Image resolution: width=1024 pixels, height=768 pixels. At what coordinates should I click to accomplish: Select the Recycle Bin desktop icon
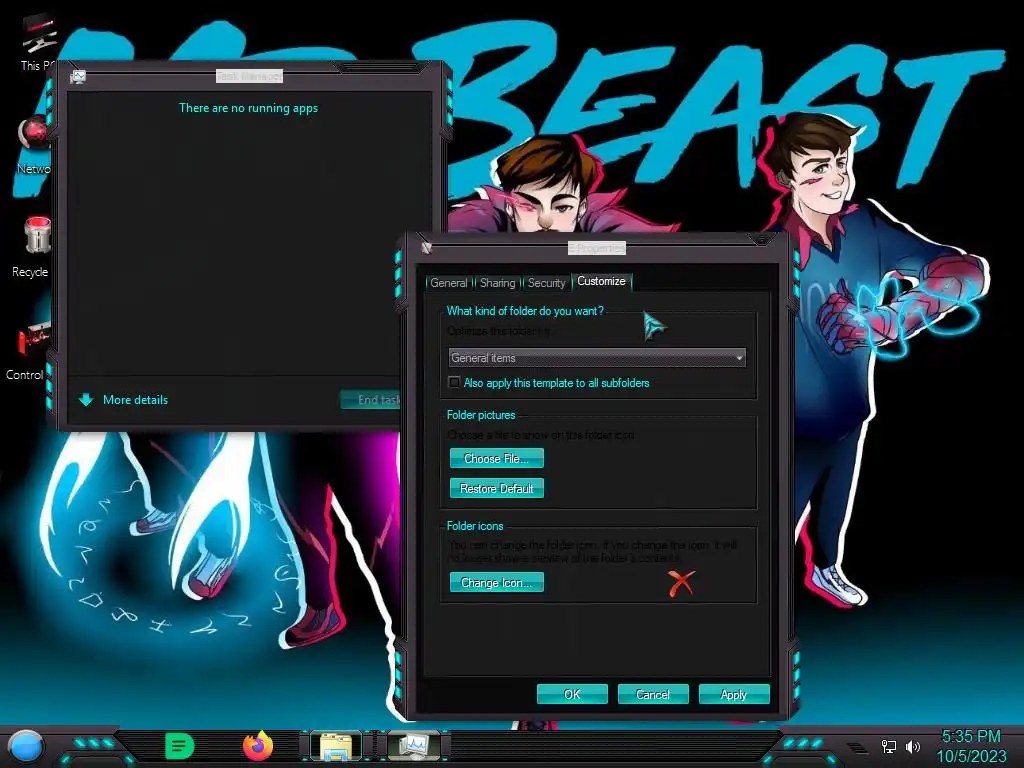[31, 247]
